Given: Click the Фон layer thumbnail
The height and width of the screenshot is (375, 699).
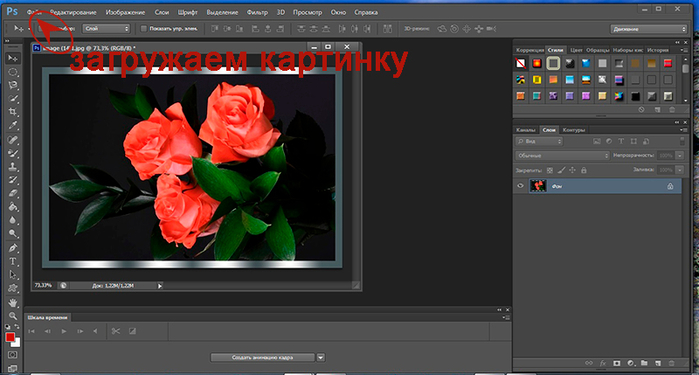Looking at the screenshot, I should (538, 186).
